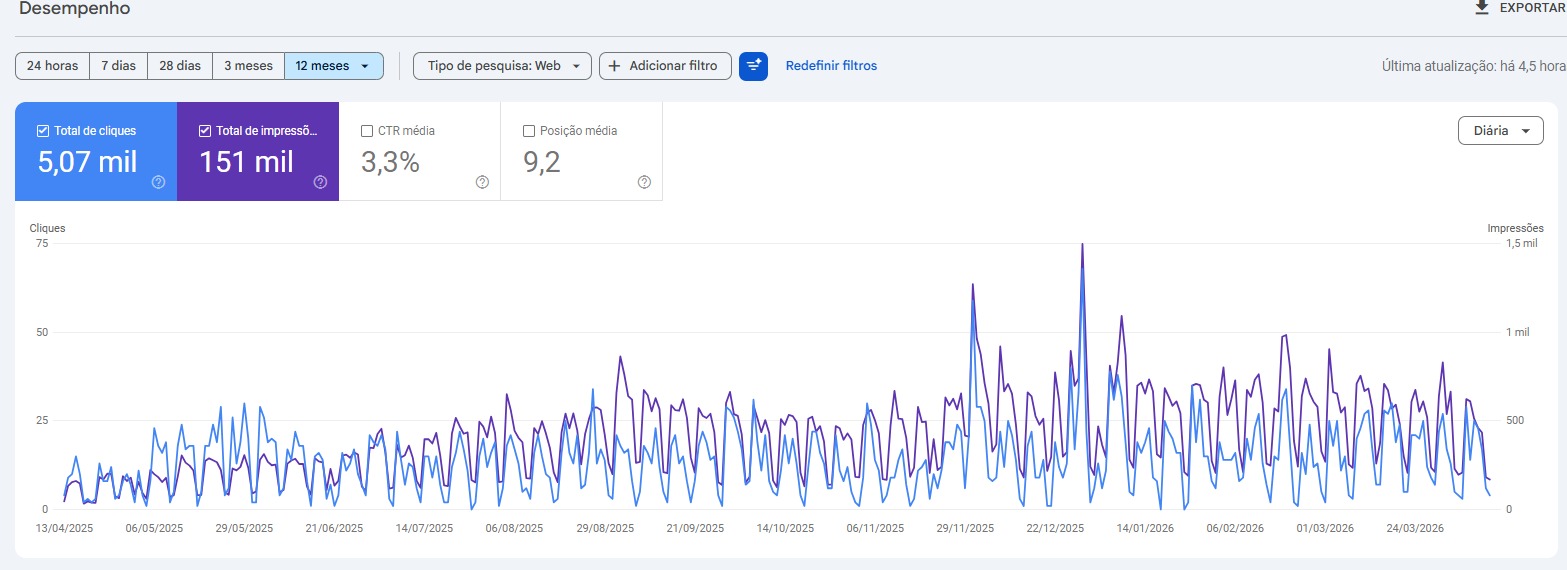
Task: Click the Redefinir filtros link
Action: click(x=831, y=66)
